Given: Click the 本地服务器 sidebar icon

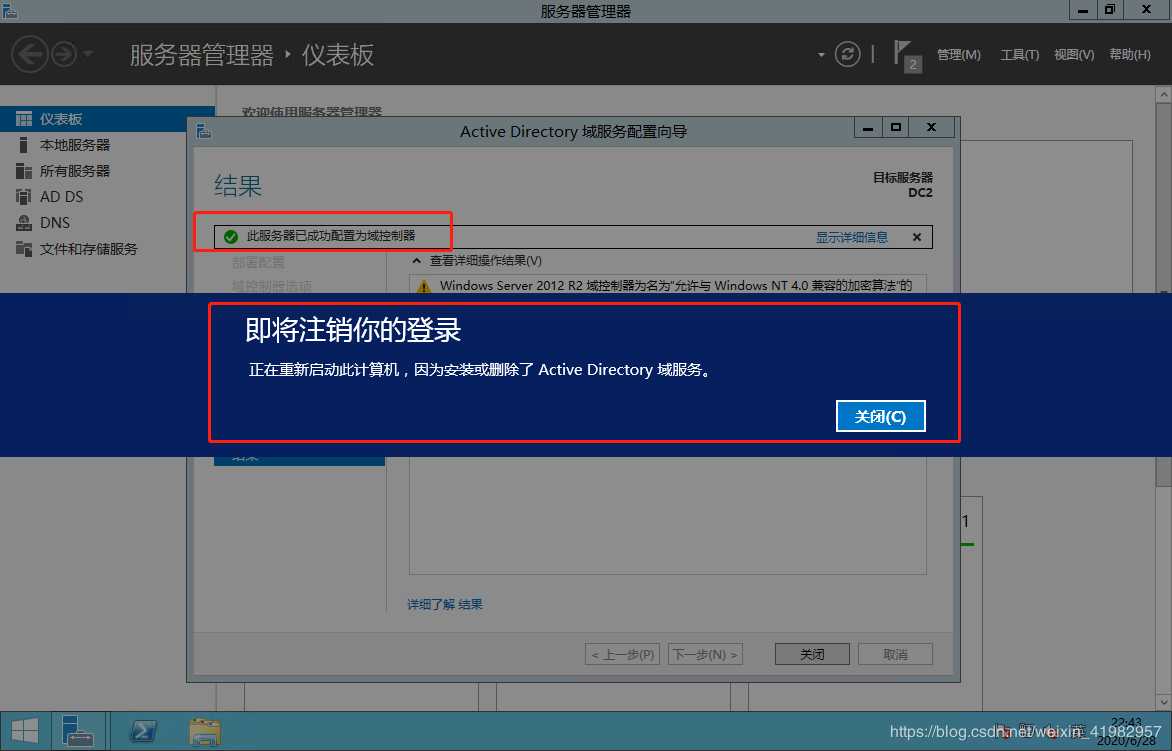Looking at the screenshot, I should coord(24,145).
